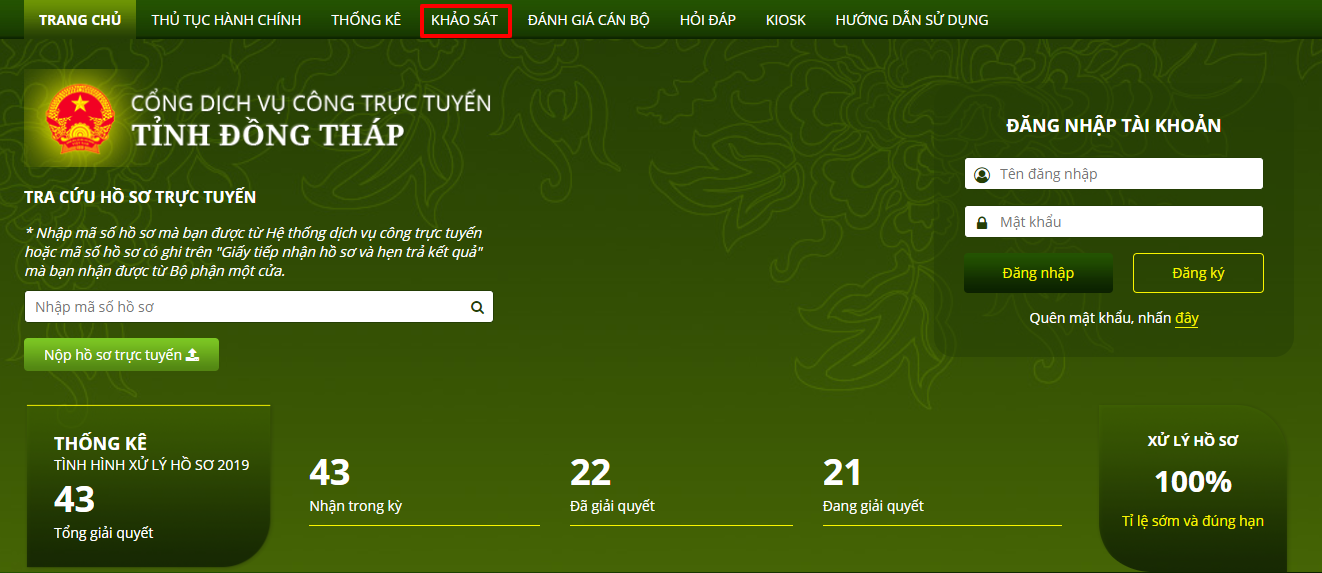The width and height of the screenshot is (1322, 573).
Task: Open the HỎI ĐÁP menu item
Action: [707, 20]
